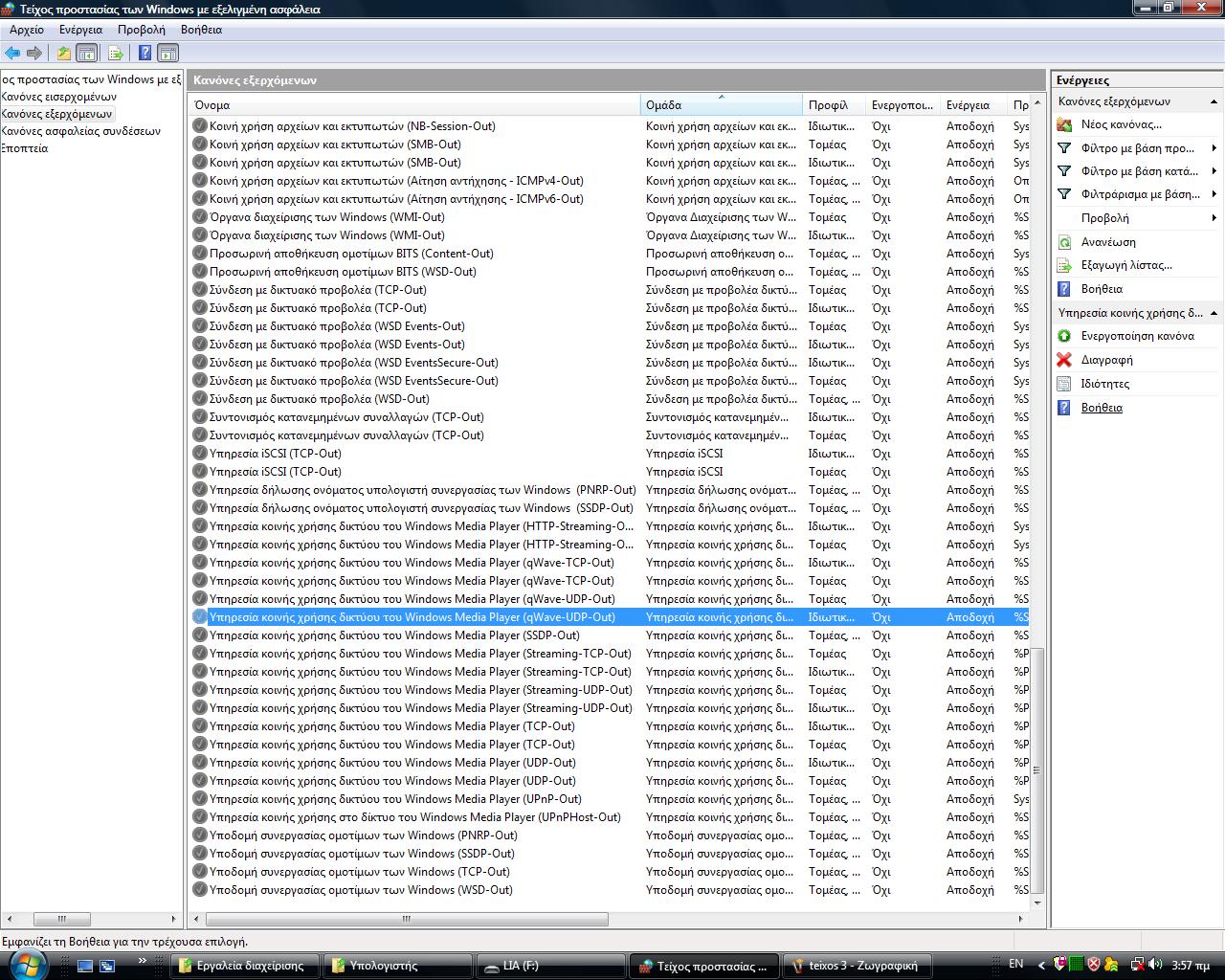Select Εποπτεία in tree
1225x980 pixels.
click(25, 148)
